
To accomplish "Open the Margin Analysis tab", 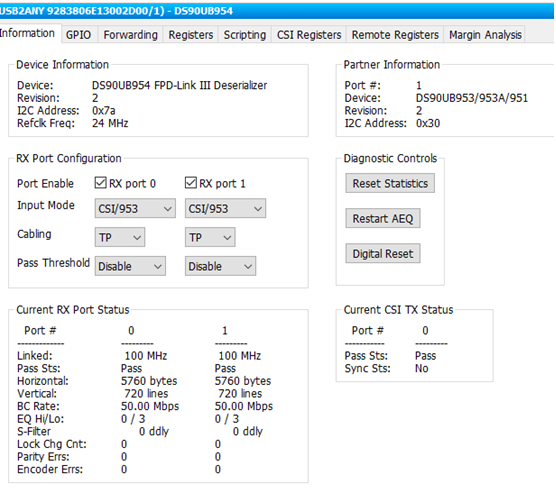I will (x=485, y=35).
